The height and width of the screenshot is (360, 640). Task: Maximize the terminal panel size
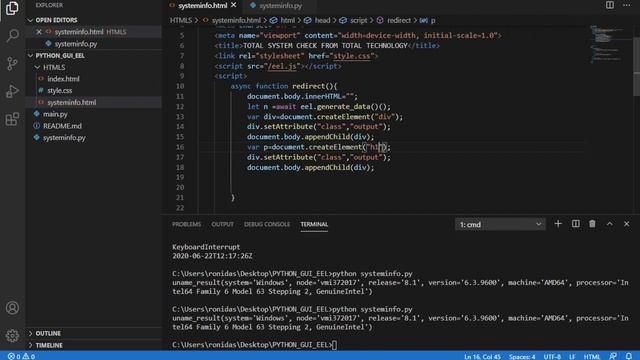(x=609, y=224)
